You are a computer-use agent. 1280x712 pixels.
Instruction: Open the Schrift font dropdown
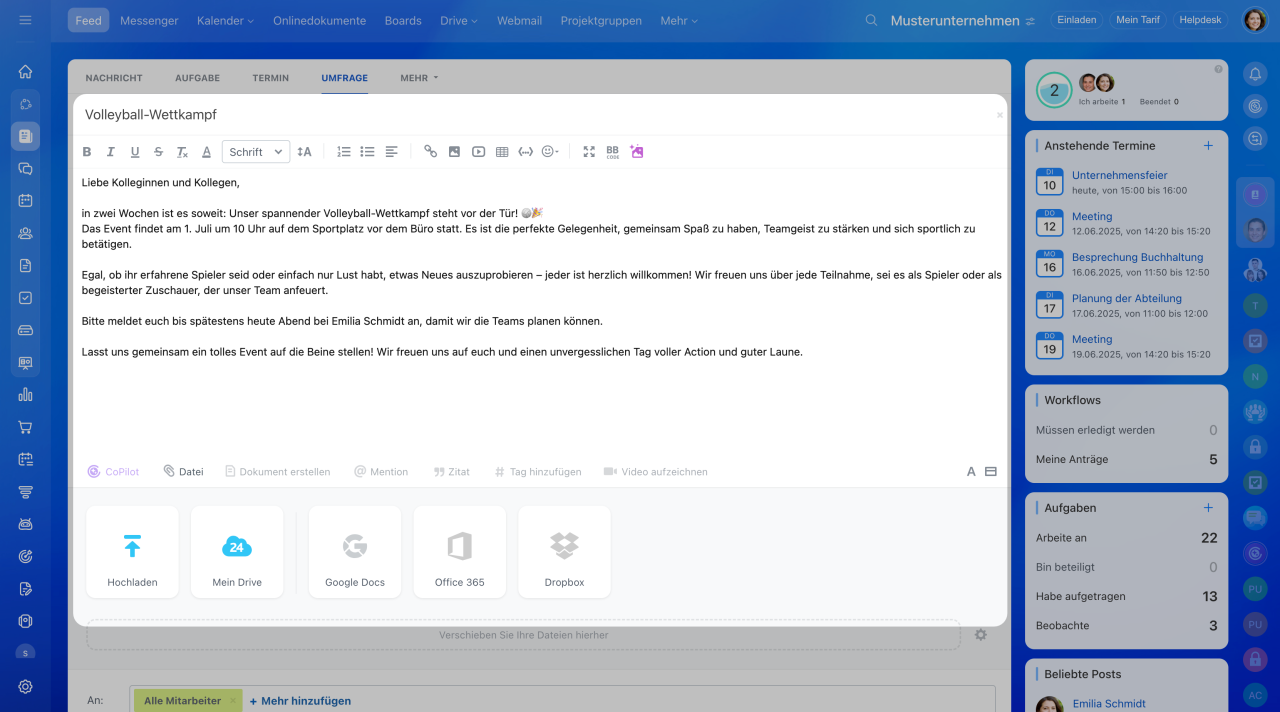coord(256,152)
